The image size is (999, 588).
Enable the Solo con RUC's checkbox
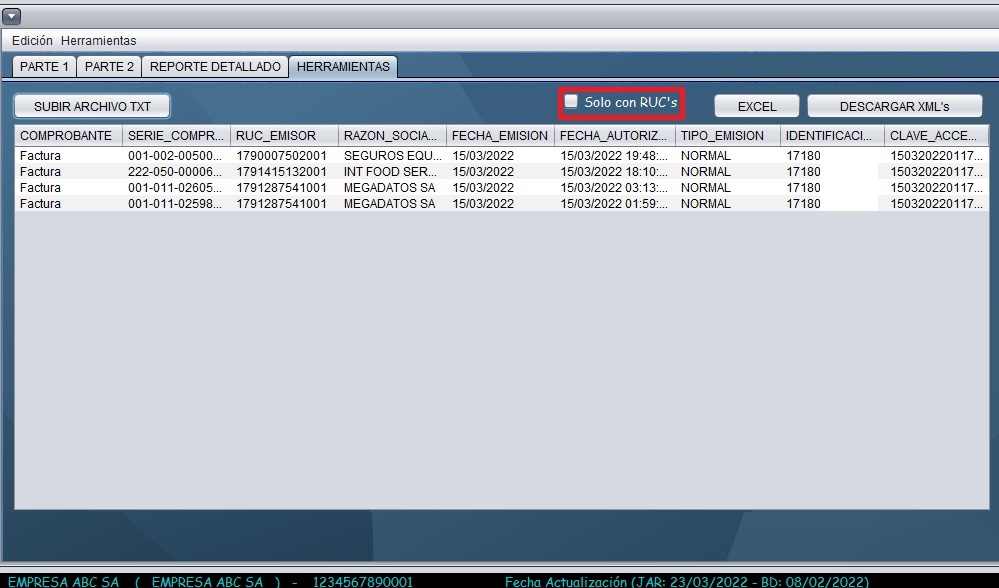click(x=571, y=102)
